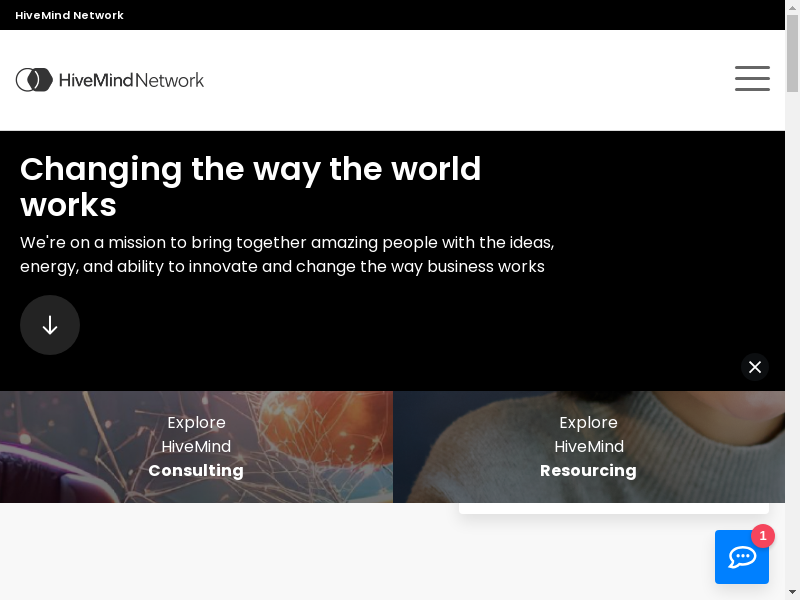Viewport: 800px width, 600px height.
Task: Open the hamburger navigation menu
Action: coord(752,79)
